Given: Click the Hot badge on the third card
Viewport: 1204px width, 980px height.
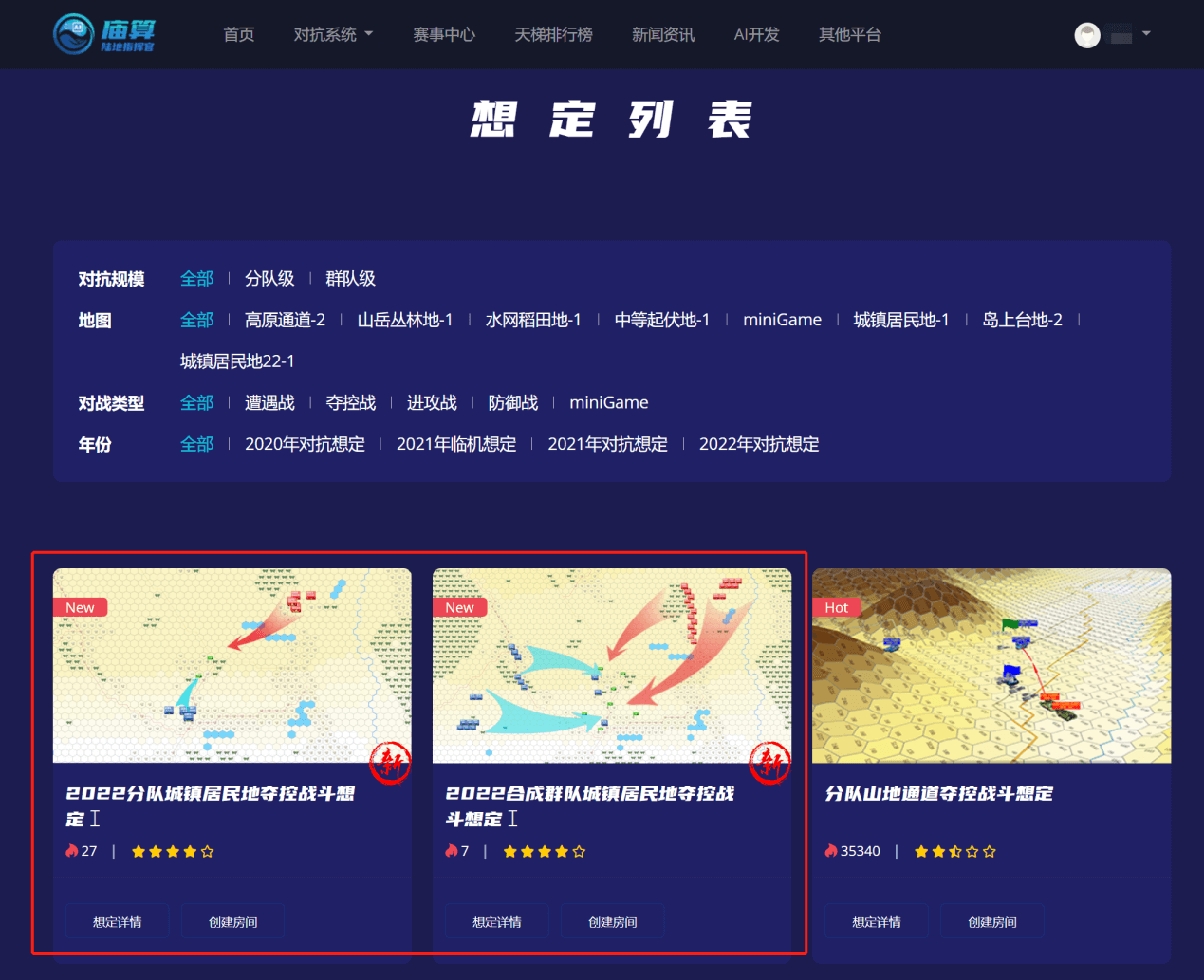Looking at the screenshot, I should point(836,606).
